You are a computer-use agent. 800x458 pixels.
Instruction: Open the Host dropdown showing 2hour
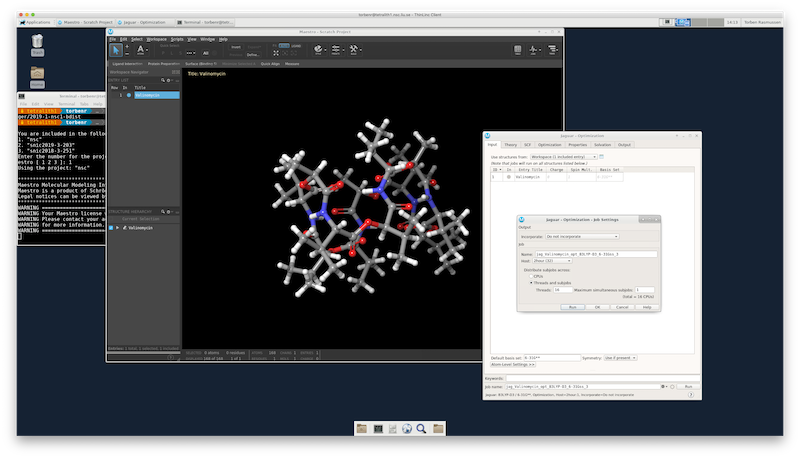[x=552, y=261]
